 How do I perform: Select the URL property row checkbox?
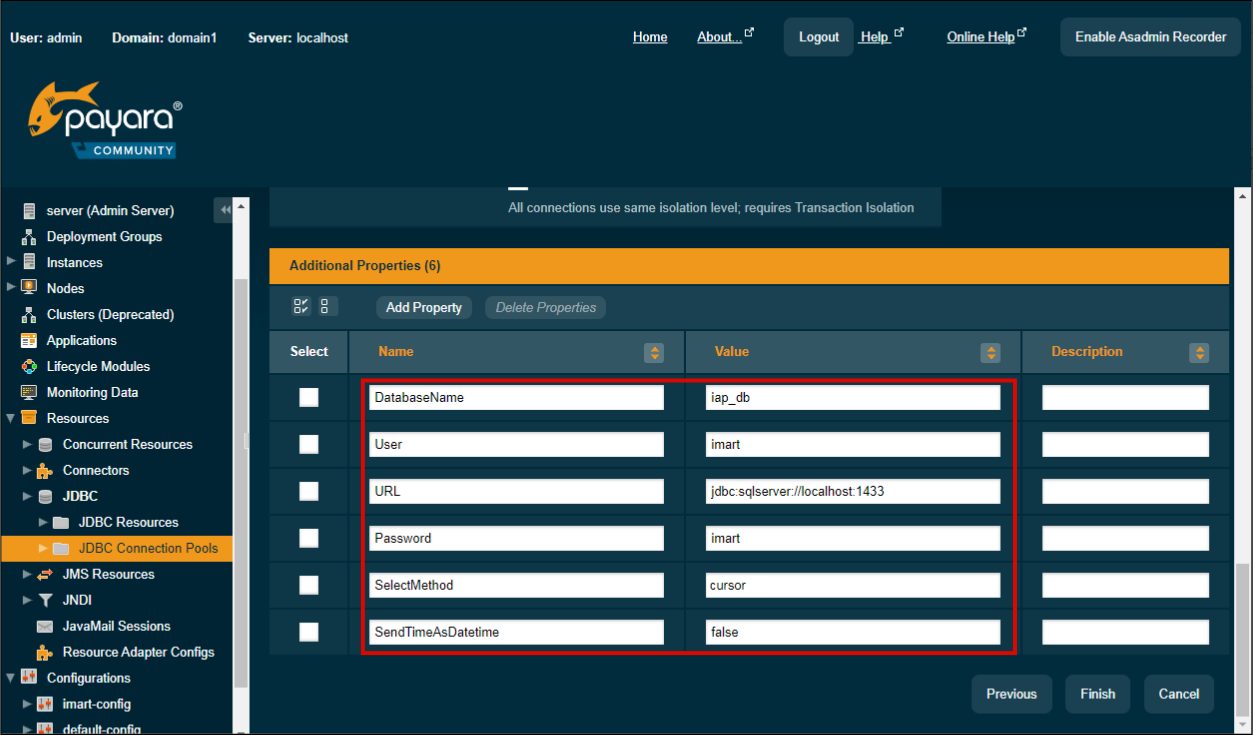pyautogui.click(x=309, y=491)
